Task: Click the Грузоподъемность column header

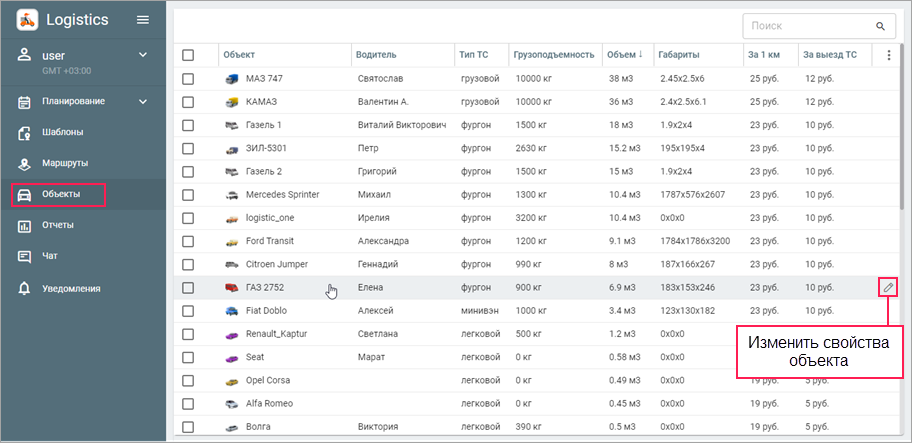Action: point(554,55)
